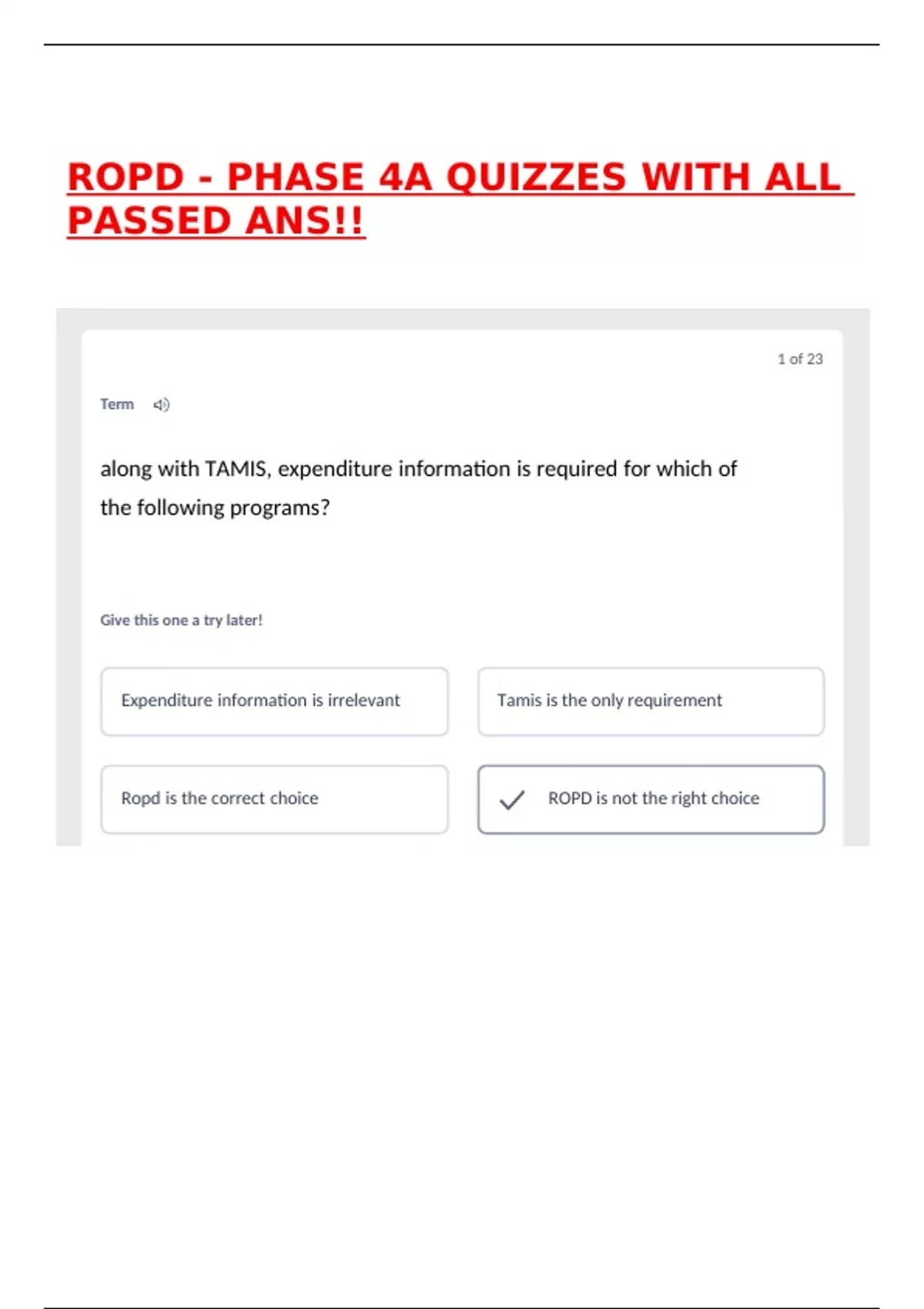
Task: Click "QUIZZES" in the red title
Action: 536,178
